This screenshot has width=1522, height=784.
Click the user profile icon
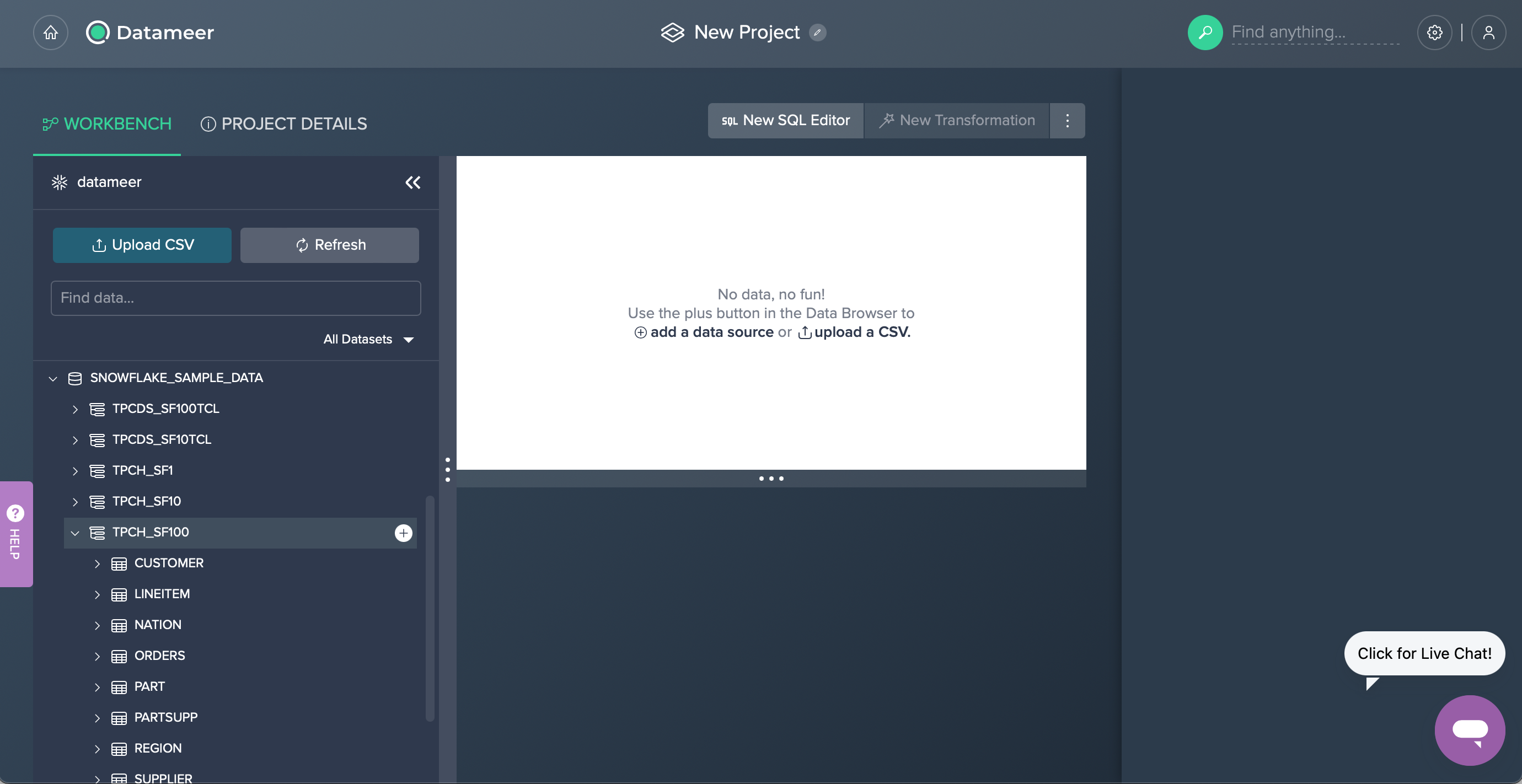point(1489,33)
